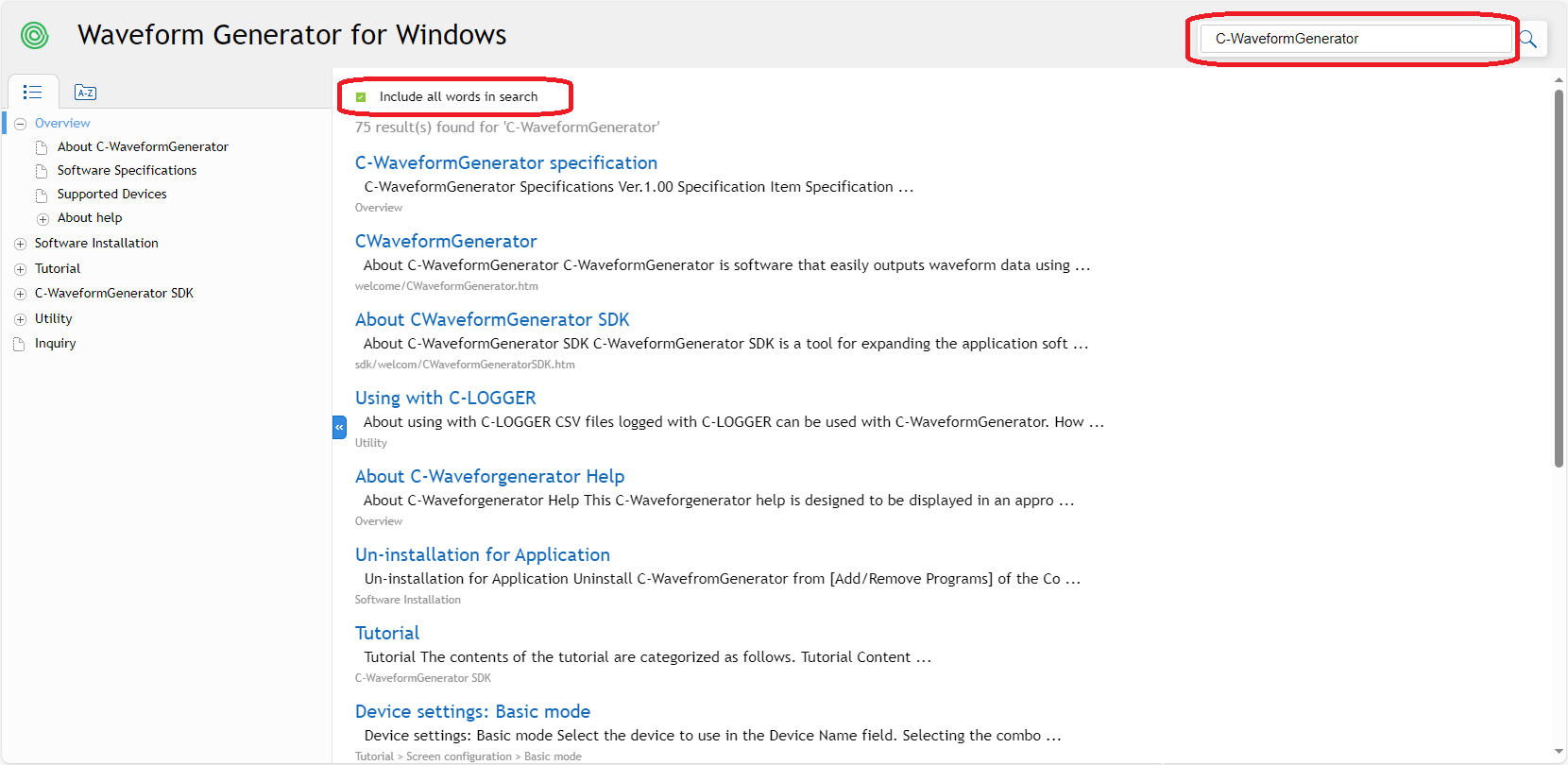1568x765 pixels.
Task: Expand the Utility tree node
Action: (x=20, y=319)
